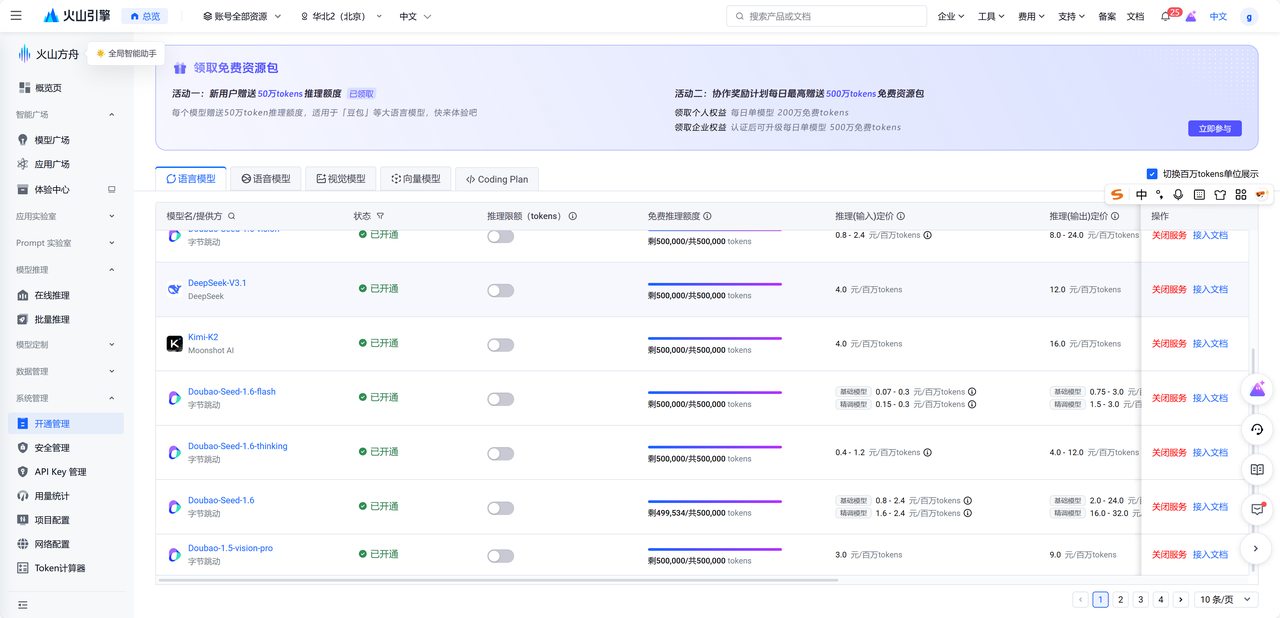Toggle inference limit switch for DeepSeek-V3.1
This screenshot has height=618, width=1280.
[x=500, y=290]
